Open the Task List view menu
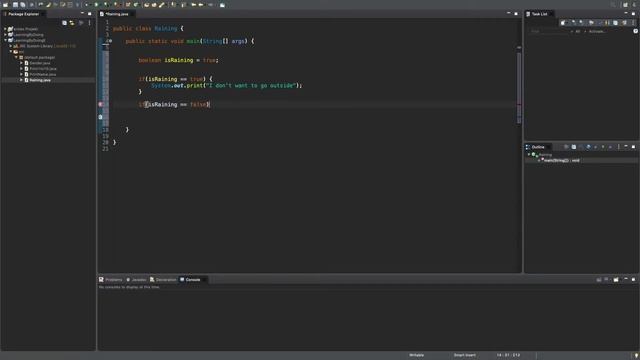This screenshot has width=640, height=360. click(x=633, y=23)
